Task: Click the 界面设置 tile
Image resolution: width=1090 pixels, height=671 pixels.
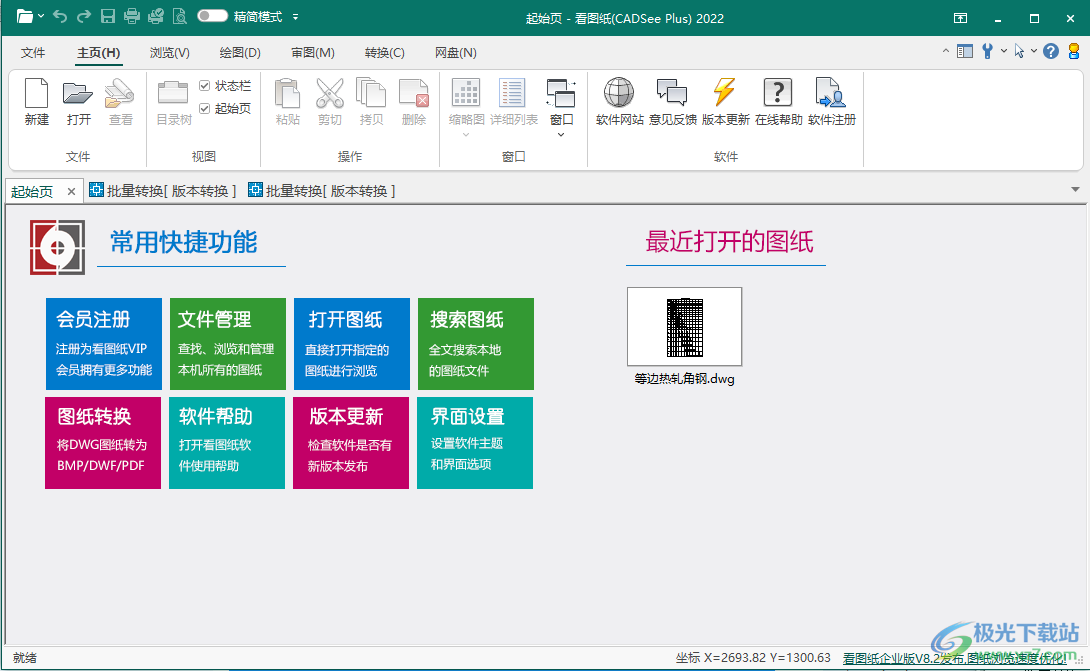Action: [x=475, y=443]
